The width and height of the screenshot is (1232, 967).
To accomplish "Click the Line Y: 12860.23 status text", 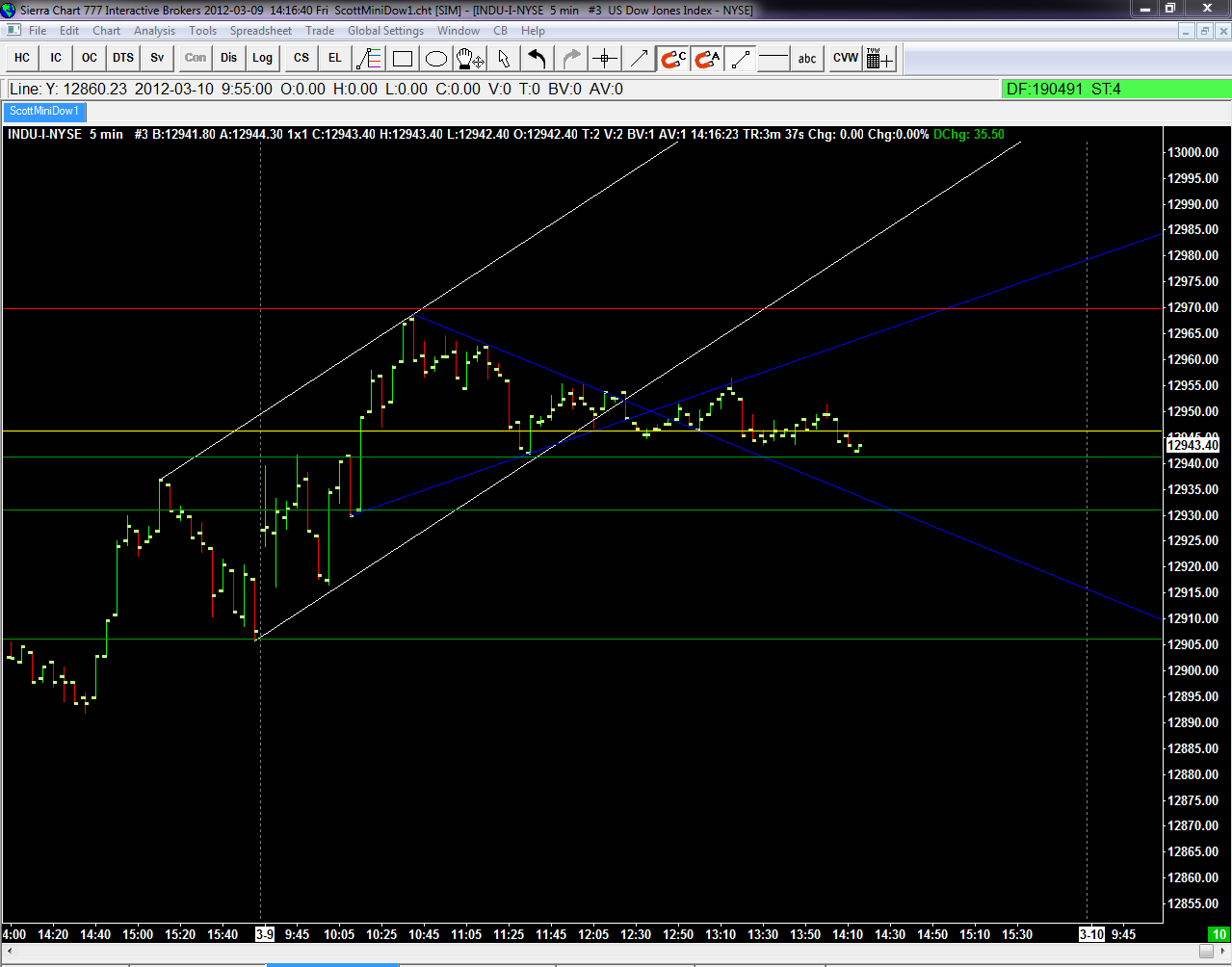I will (x=68, y=89).
